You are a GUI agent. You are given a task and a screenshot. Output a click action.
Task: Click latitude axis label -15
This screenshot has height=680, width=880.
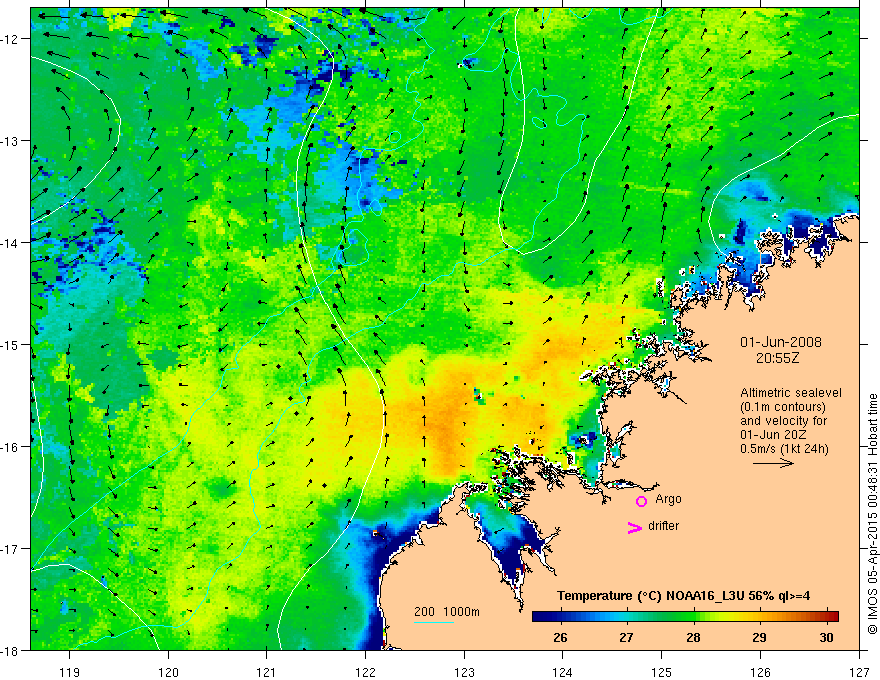point(10,345)
